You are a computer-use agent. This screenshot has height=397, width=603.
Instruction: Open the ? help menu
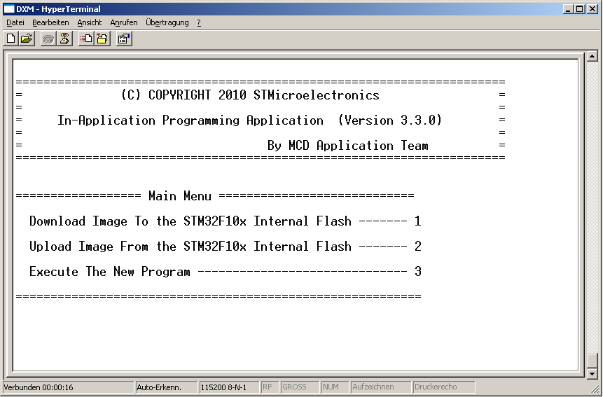pos(199,23)
